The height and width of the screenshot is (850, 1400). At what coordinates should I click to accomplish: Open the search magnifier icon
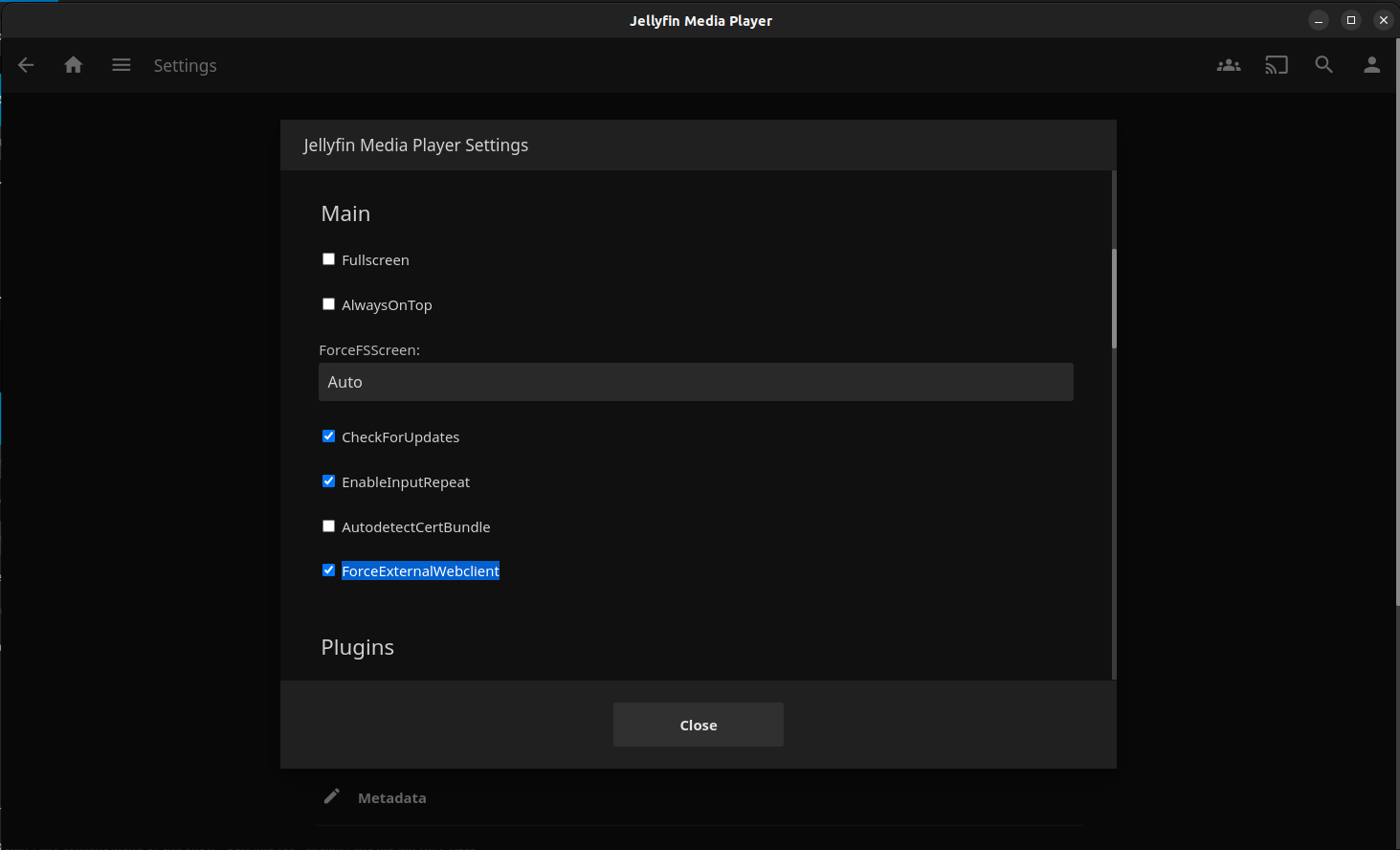[x=1323, y=65]
